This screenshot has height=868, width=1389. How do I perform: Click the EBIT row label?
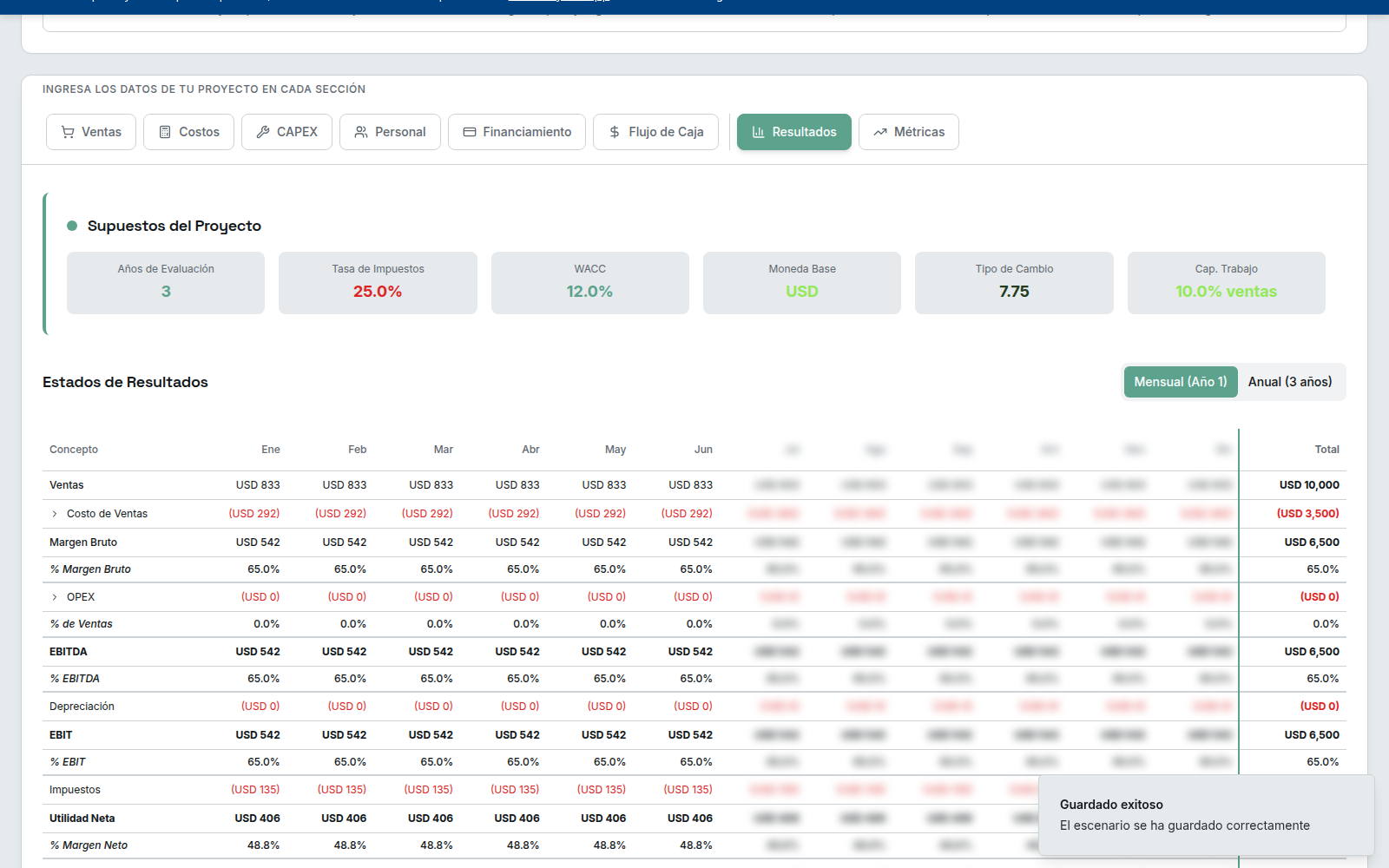(x=61, y=735)
